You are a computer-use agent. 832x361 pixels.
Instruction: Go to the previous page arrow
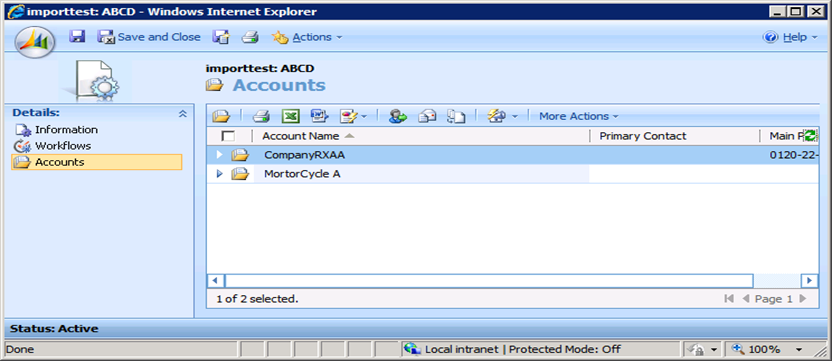(x=746, y=299)
